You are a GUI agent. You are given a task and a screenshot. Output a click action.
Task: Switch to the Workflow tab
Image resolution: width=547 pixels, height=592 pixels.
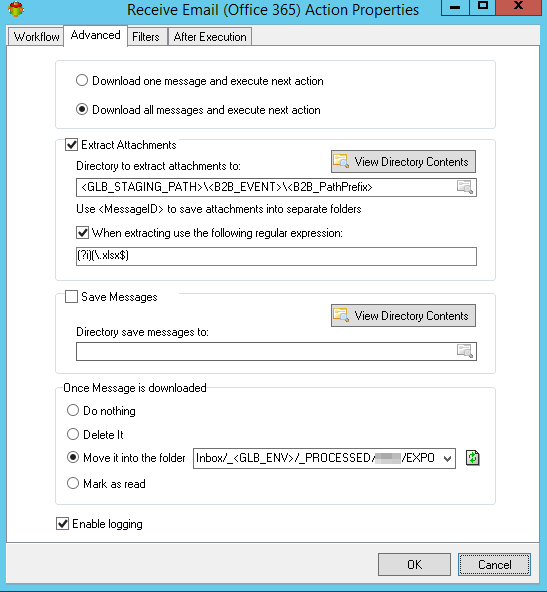point(36,37)
